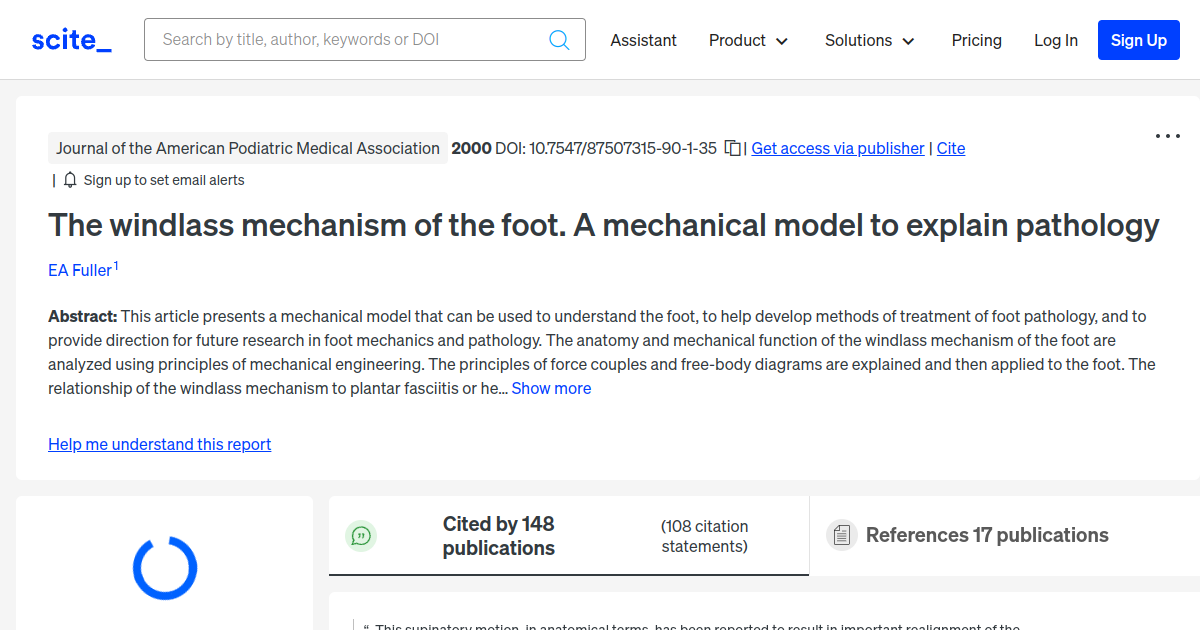Click Get access via publisher
Viewport: 1200px width, 630px height.
[x=837, y=148]
